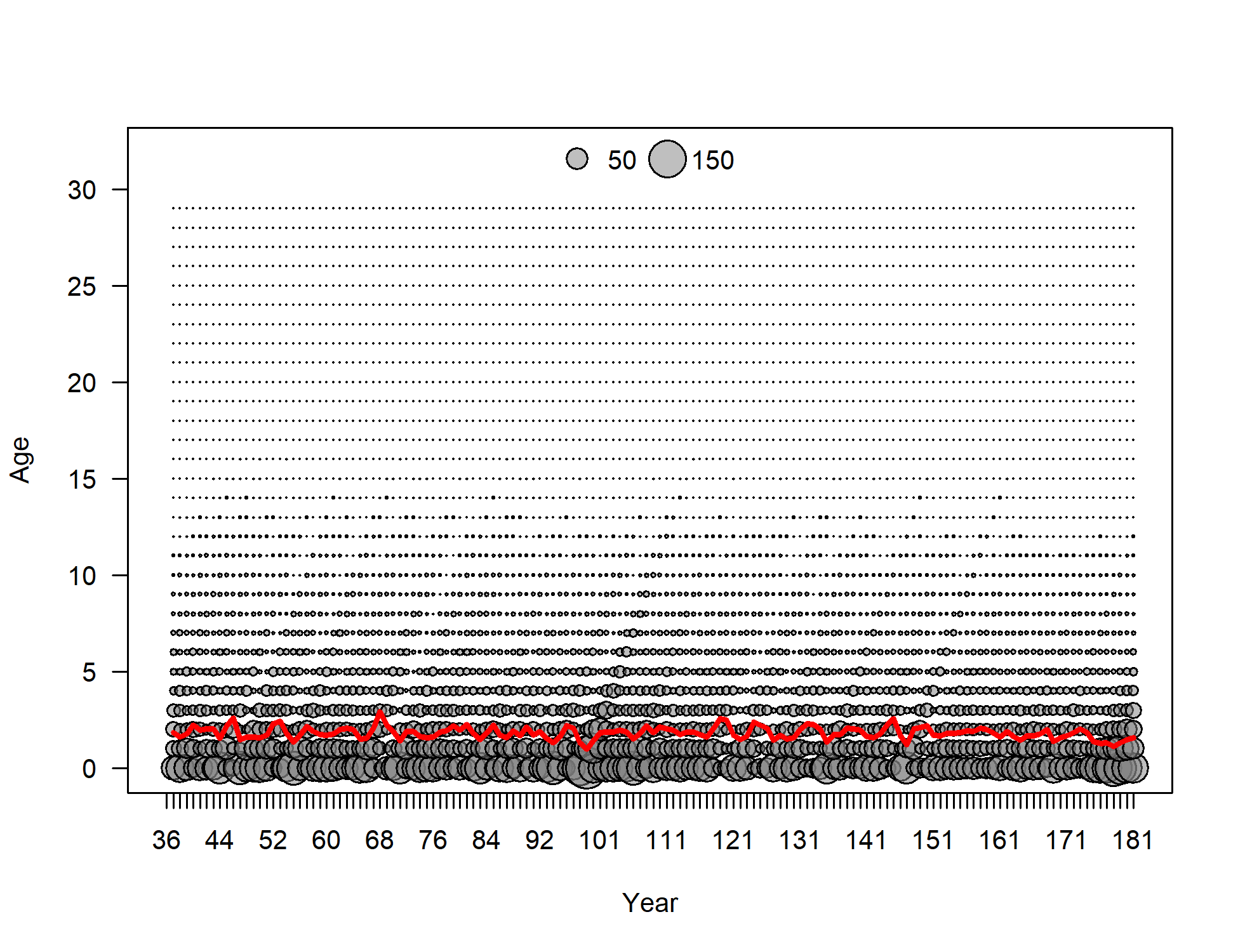
Task: Click x-axis tick label '171'
Action: (1066, 840)
